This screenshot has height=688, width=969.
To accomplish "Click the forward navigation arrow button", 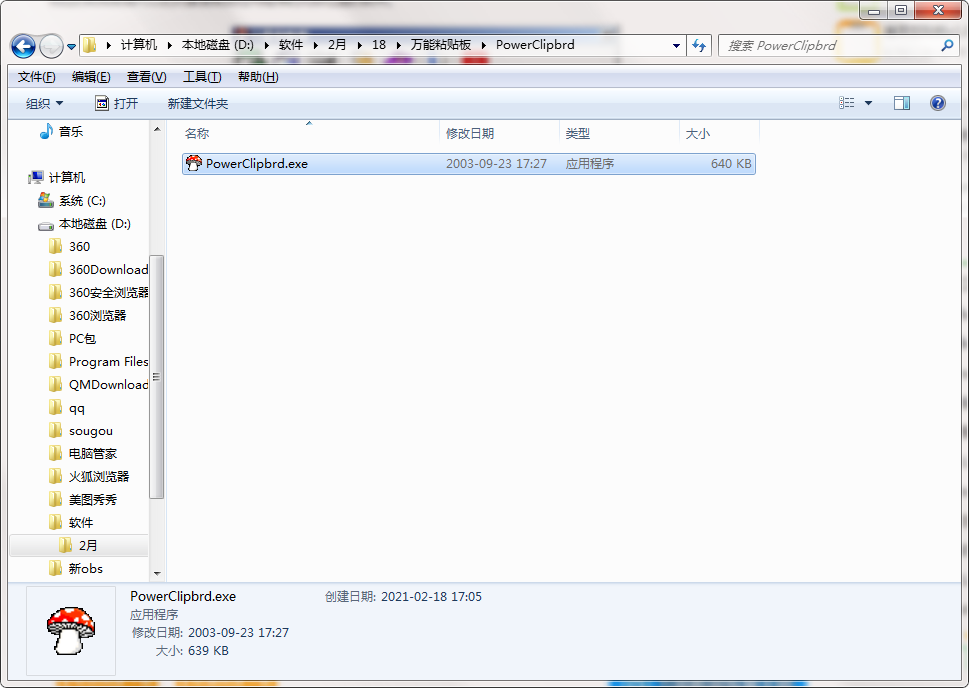I will pyautogui.click(x=51, y=46).
